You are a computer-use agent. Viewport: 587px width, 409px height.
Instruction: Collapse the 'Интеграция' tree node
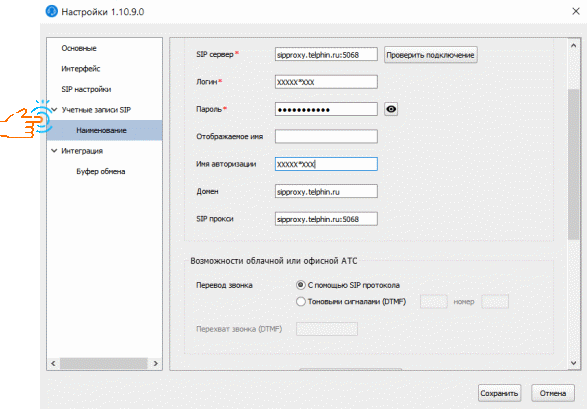pos(54,151)
